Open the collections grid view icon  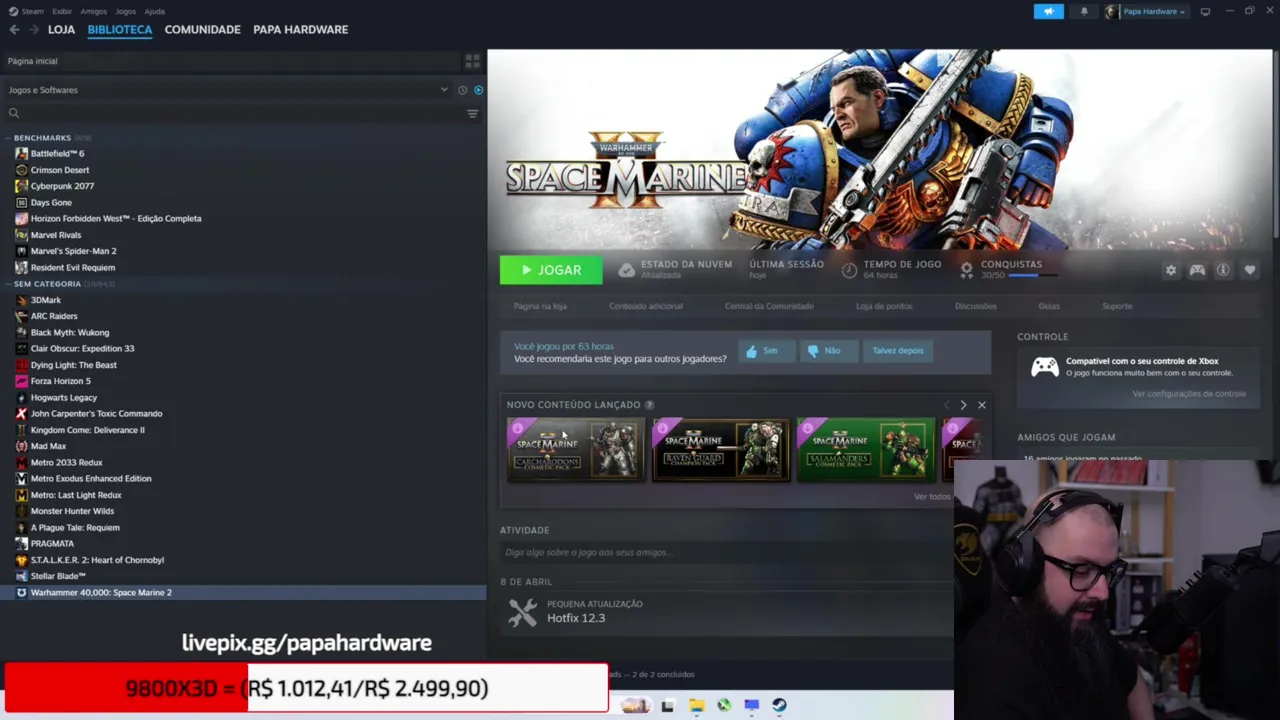472,61
